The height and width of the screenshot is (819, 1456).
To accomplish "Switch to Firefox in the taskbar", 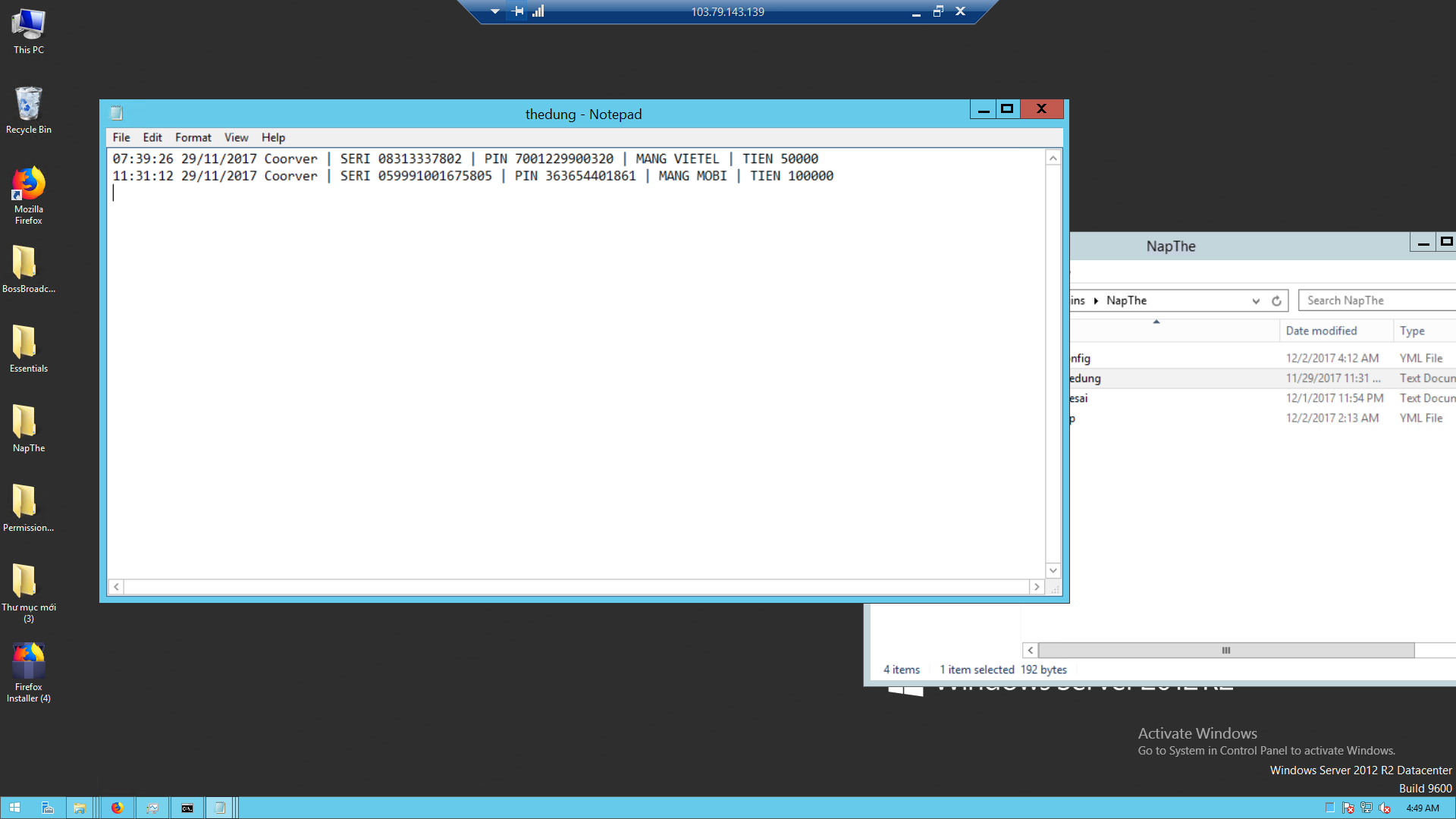I will click(117, 808).
